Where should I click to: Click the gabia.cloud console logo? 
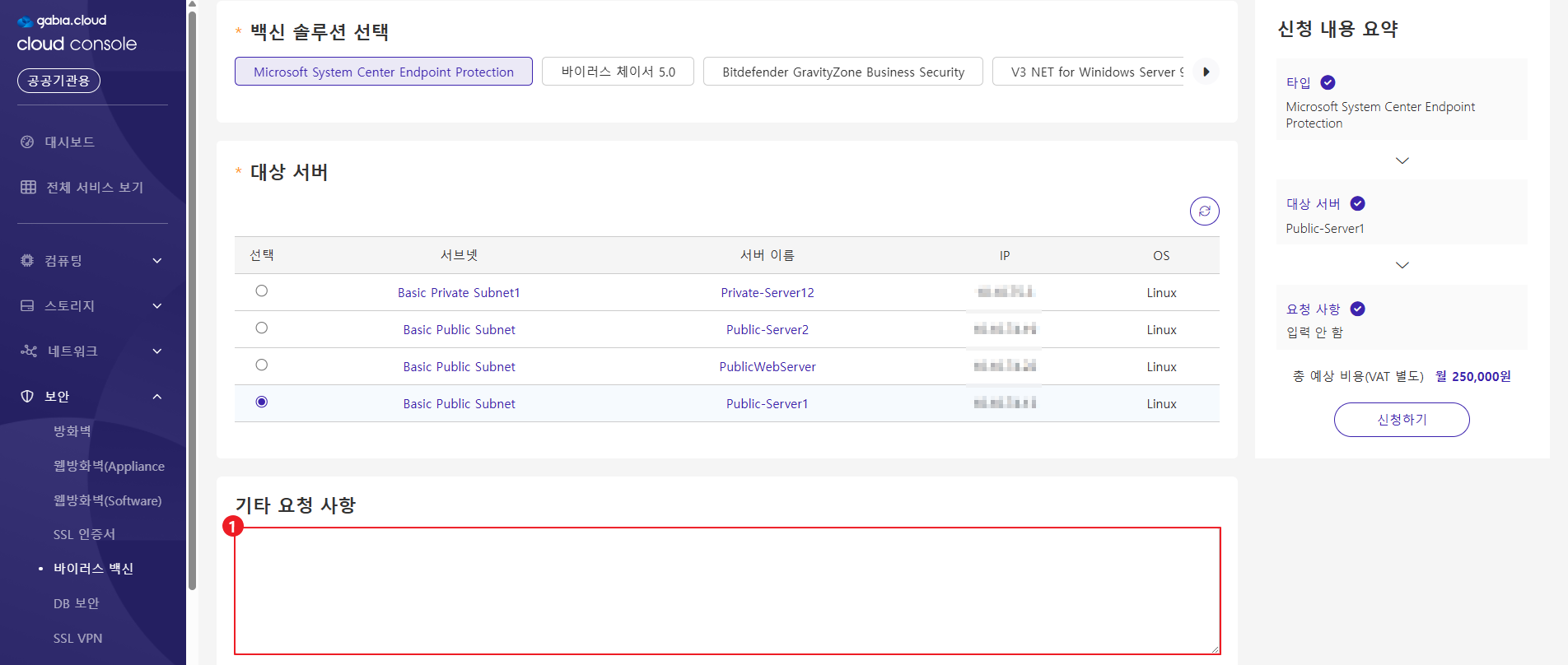click(77, 33)
